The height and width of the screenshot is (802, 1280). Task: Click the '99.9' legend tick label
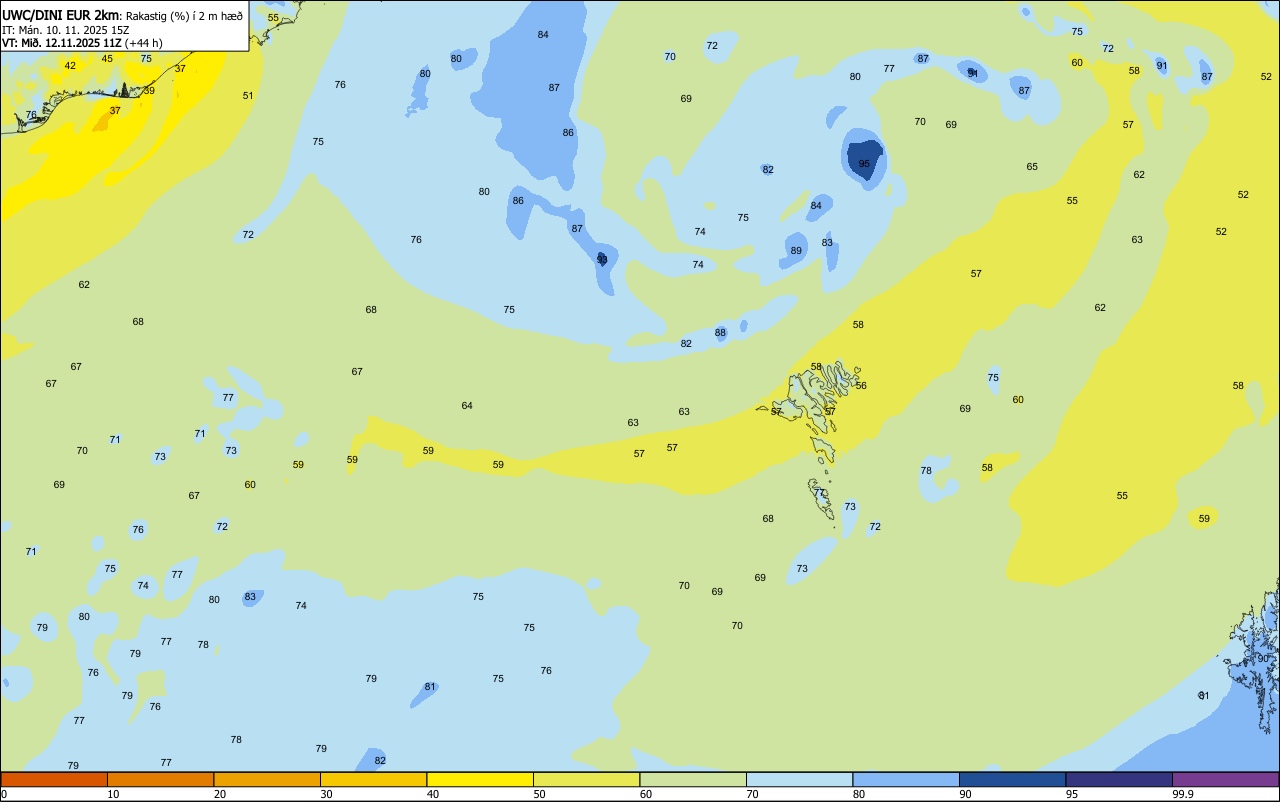click(1183, 794)
